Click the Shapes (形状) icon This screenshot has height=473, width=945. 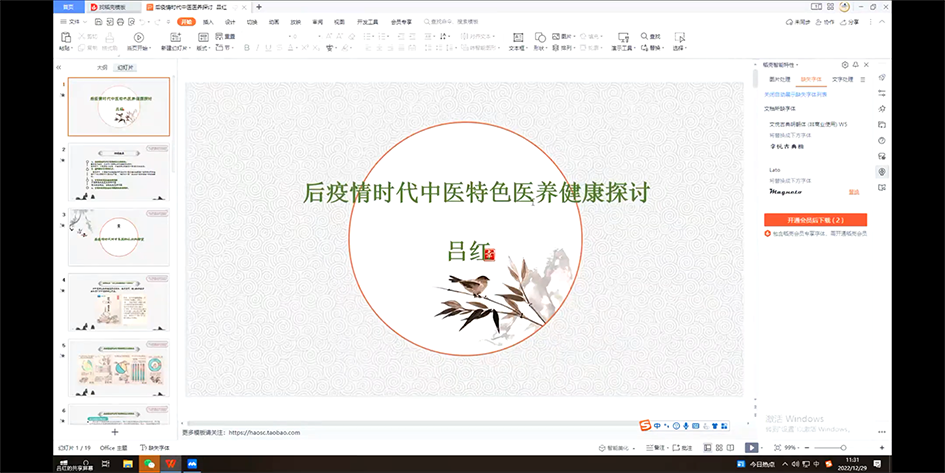point(539,38)
